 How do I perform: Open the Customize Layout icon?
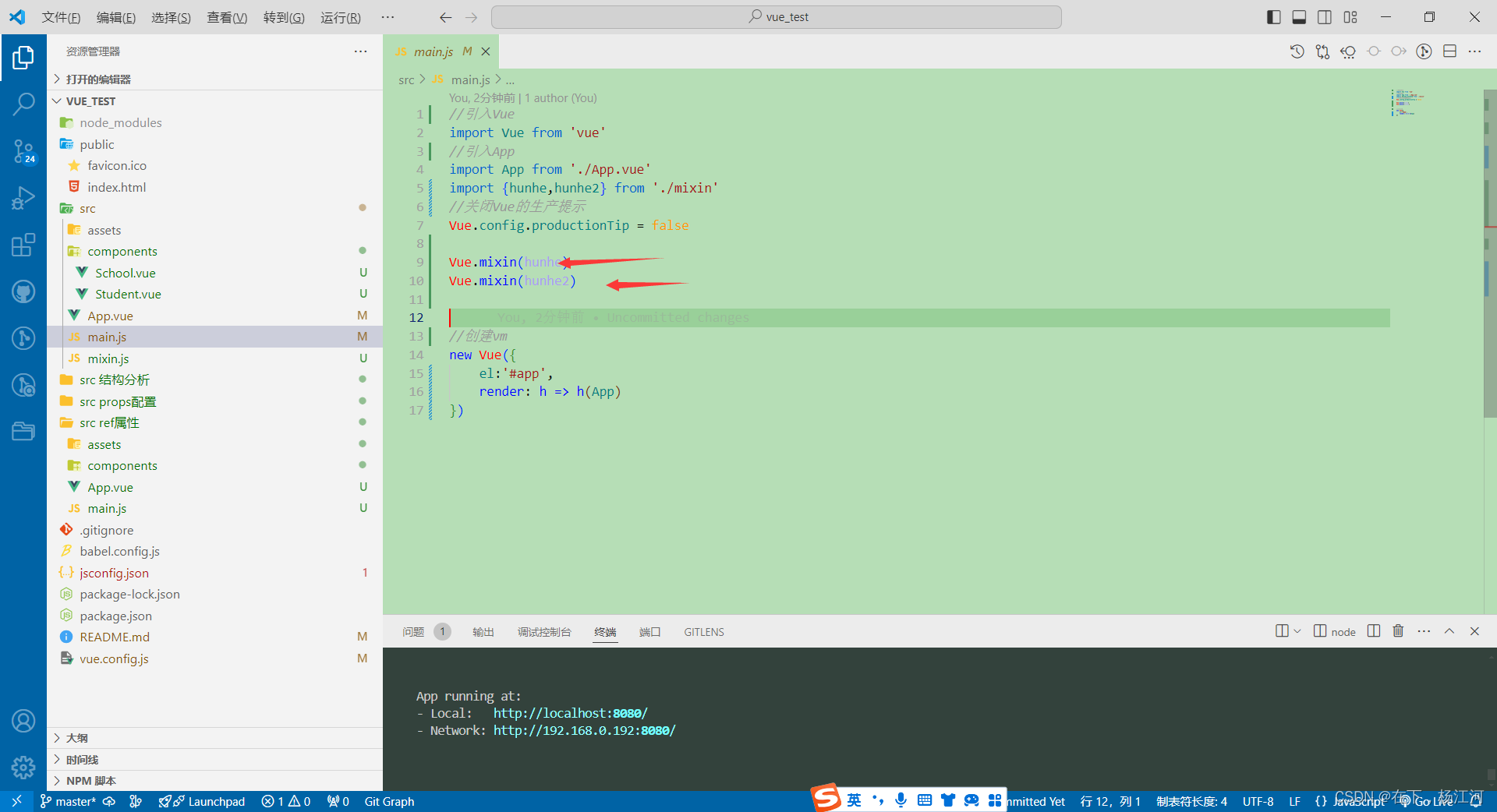1350,17
